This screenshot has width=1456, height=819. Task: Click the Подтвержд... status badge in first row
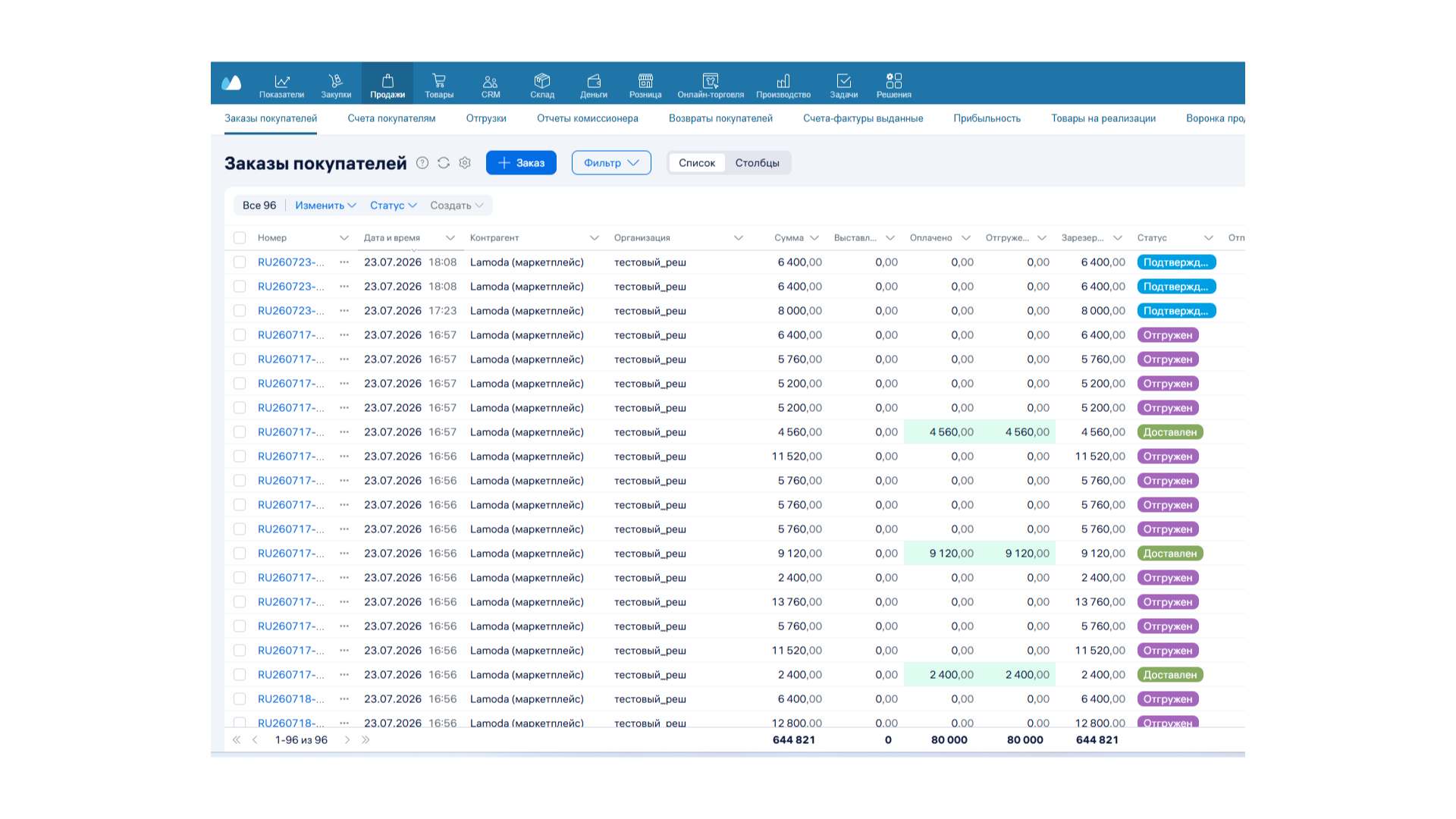[1176, 262]
